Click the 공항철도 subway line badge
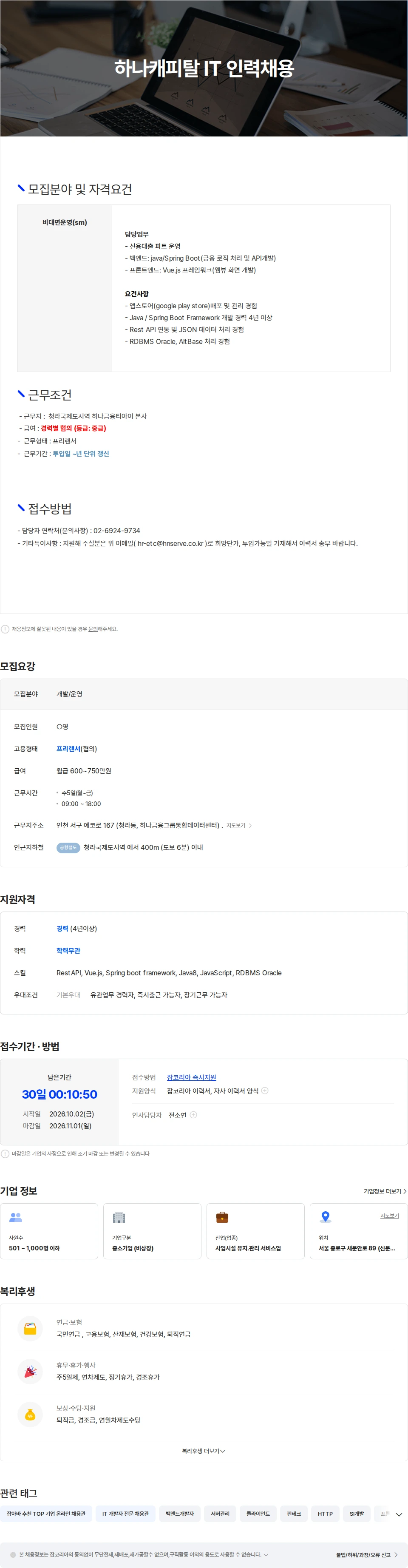This screenshot has height=1568, width=408. pyautogui.click(x=68, y=847)
